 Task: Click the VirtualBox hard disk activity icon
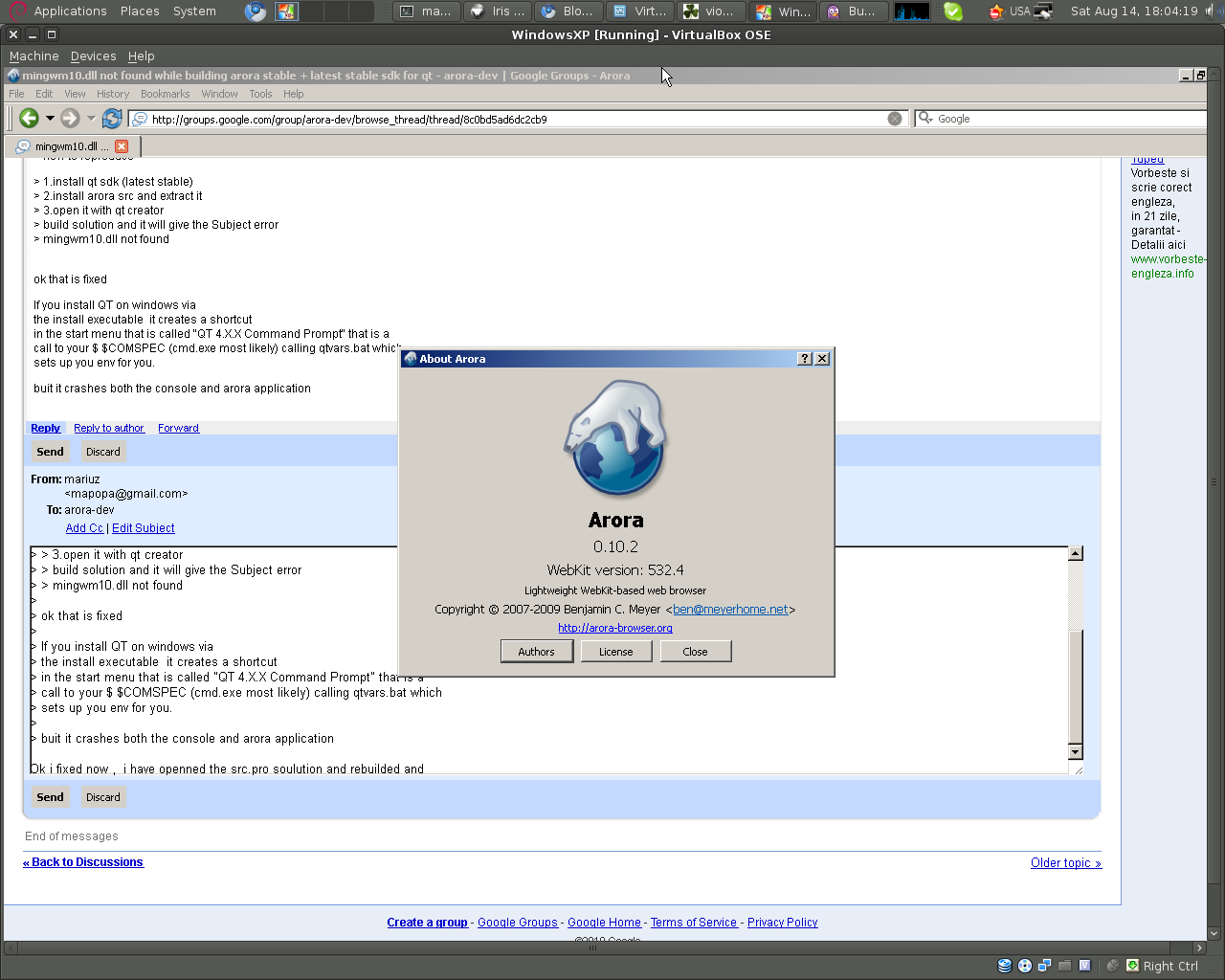coord(1005,966)
